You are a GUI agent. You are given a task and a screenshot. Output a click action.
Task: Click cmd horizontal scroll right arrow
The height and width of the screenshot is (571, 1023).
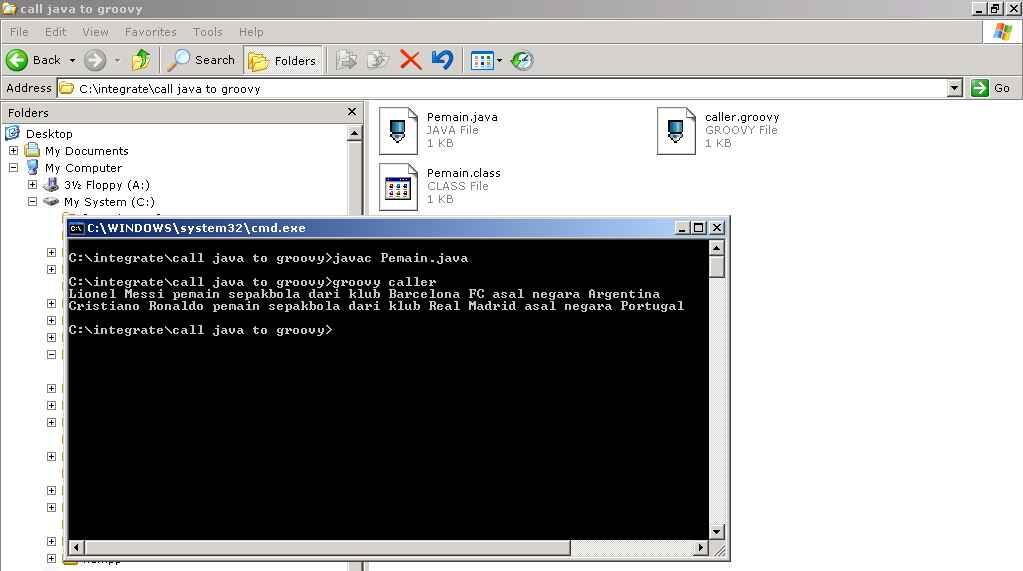701,548
